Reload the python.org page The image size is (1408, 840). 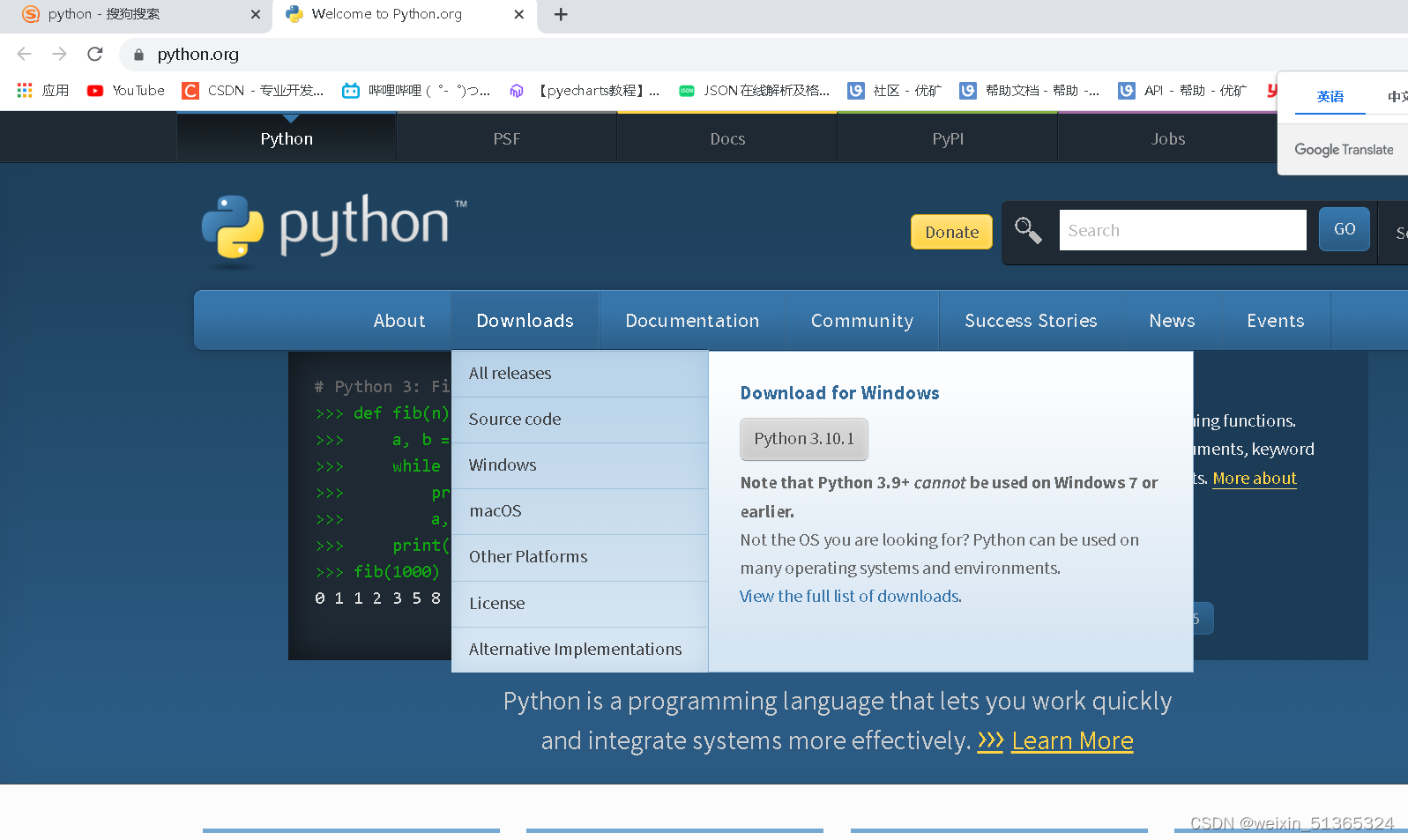point(95,54)
